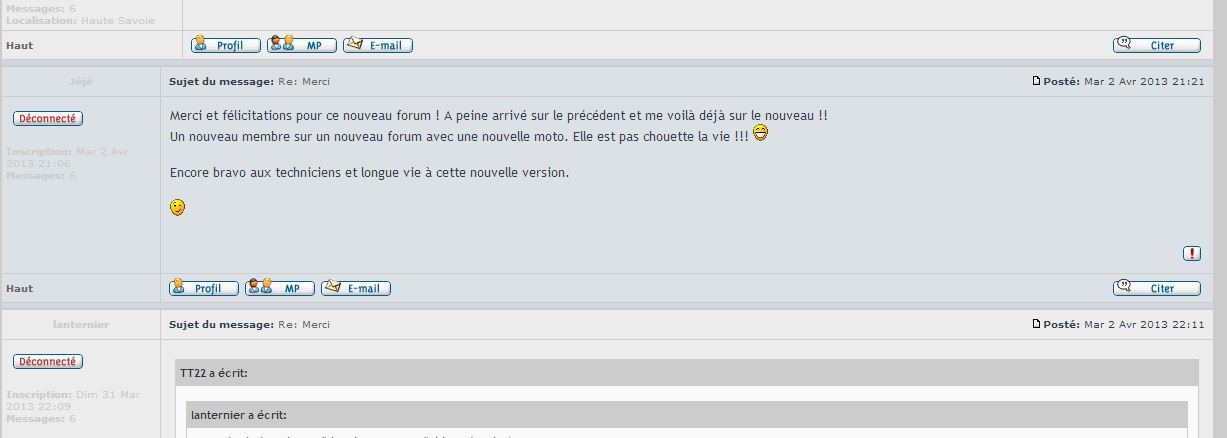Click the 'TT22 a écrit:' quote header

point(686,373)
